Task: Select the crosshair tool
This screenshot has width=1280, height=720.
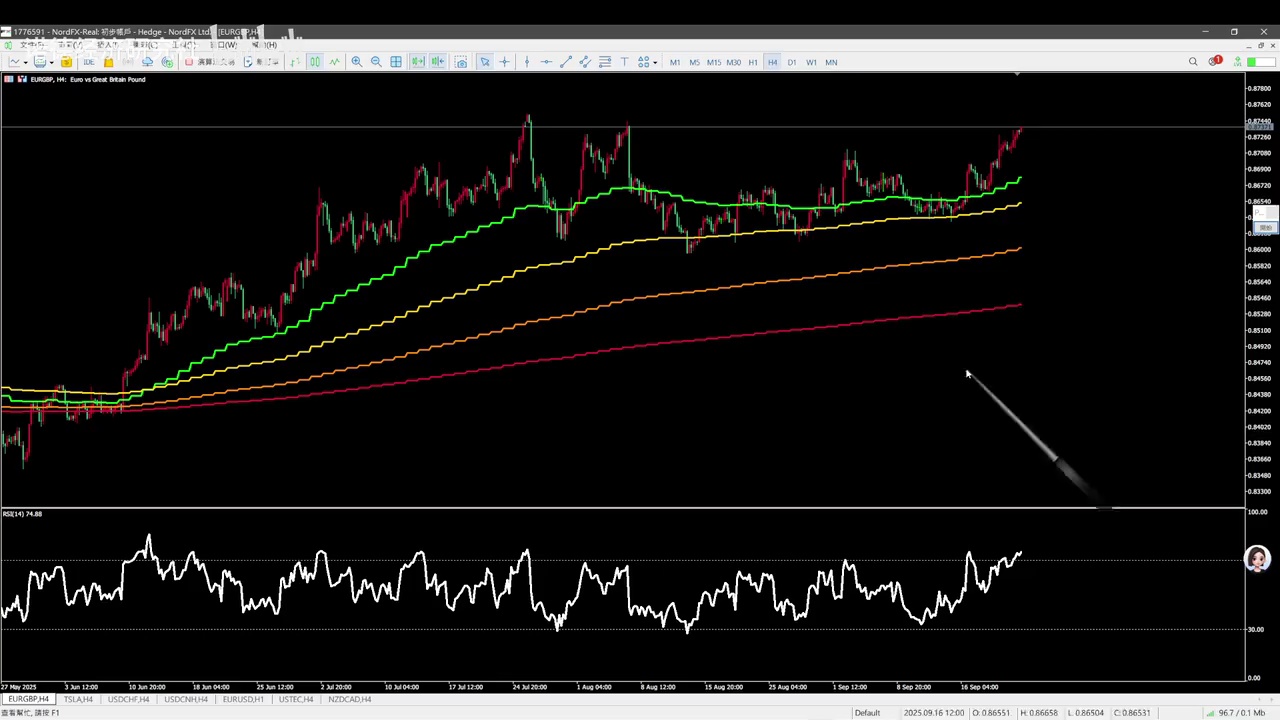Action: click(x=504, y=62)
